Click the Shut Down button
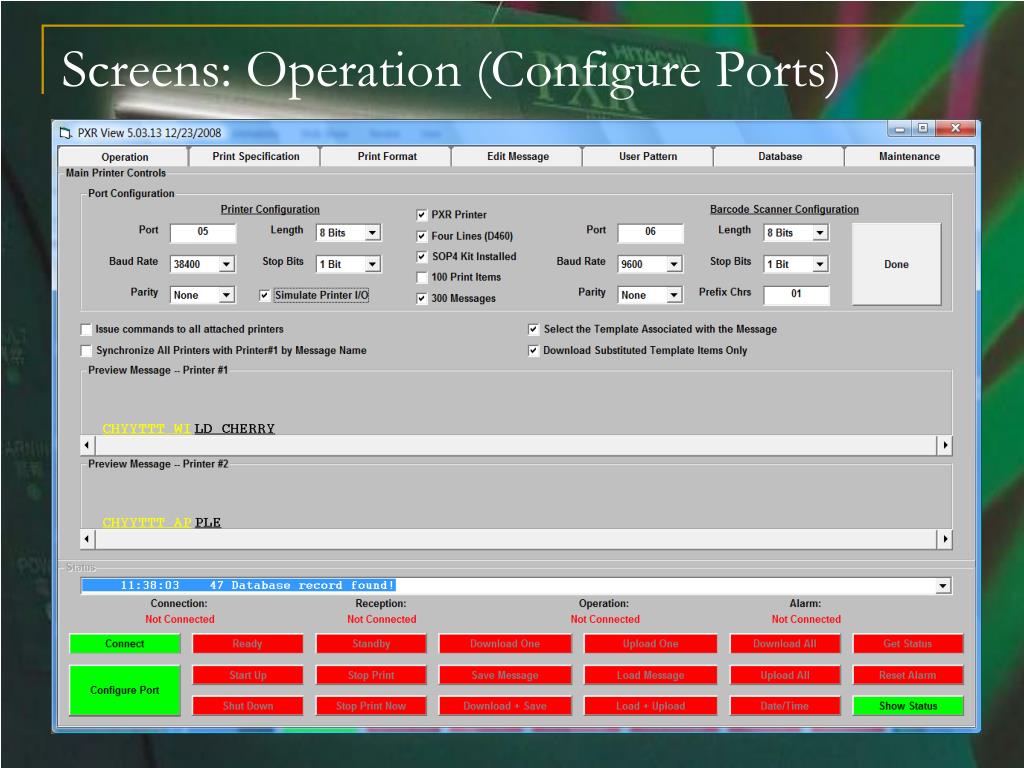 248,706
